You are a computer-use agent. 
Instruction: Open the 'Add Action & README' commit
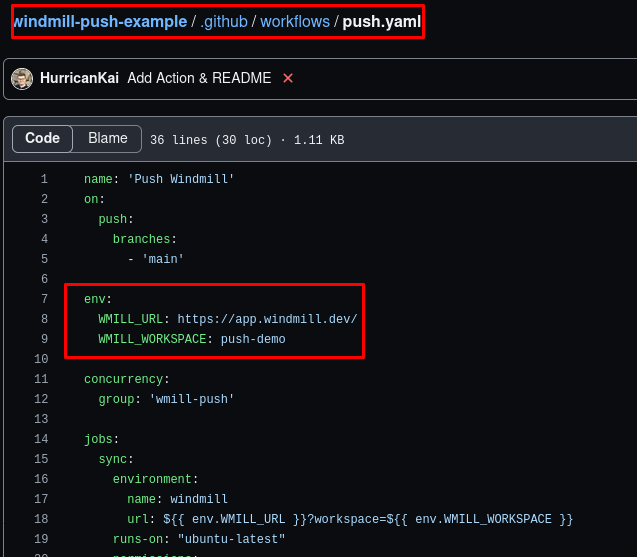click(199, 78)
